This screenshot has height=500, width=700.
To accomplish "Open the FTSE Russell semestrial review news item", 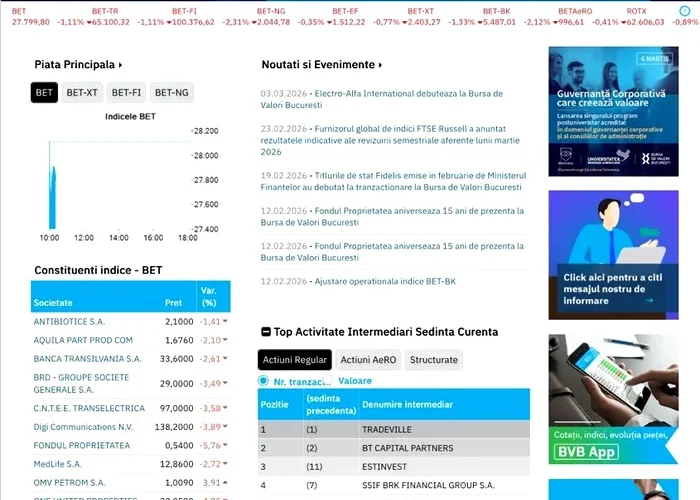I will pyautogui.click(x=390, y=140).
